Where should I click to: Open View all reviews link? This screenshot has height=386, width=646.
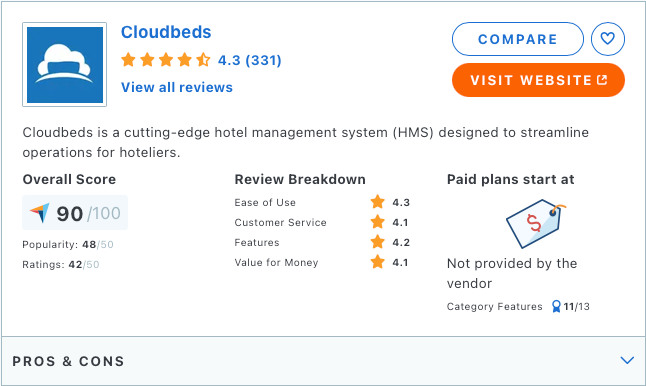click(x=177, y=87)
